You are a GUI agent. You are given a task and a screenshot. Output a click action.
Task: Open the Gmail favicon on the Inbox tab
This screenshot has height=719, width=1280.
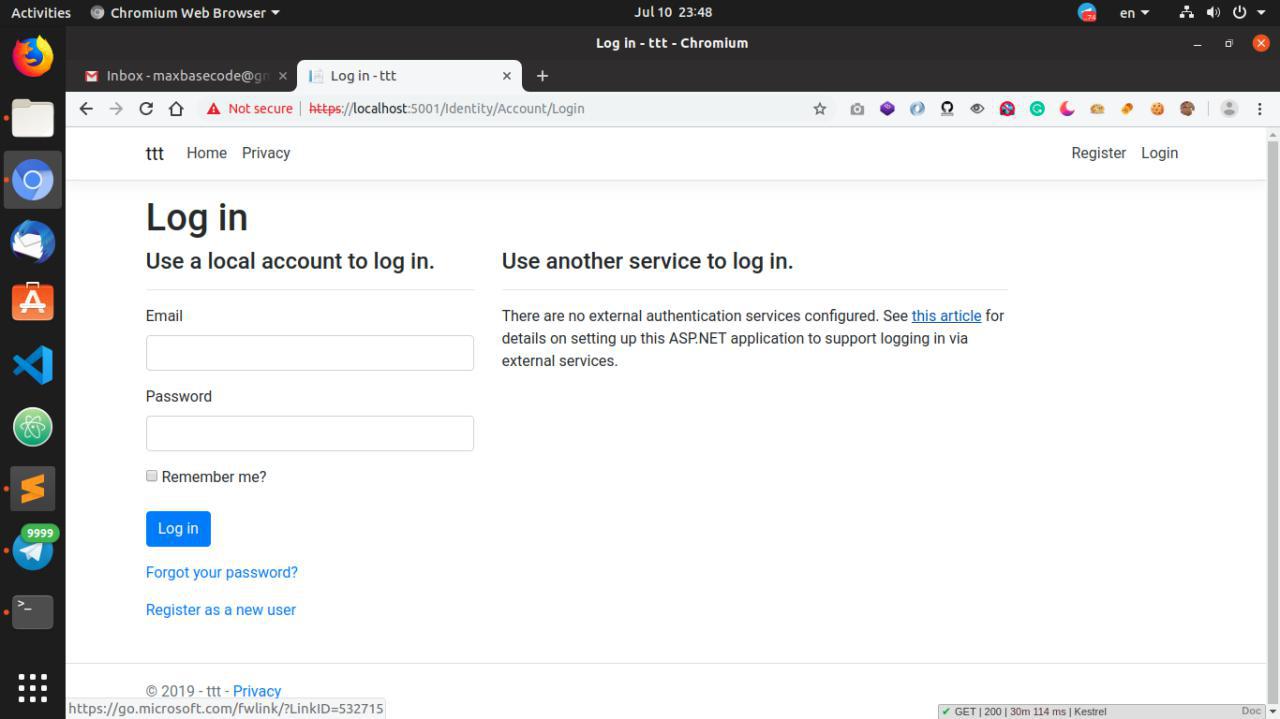click(x=91, y=75)
